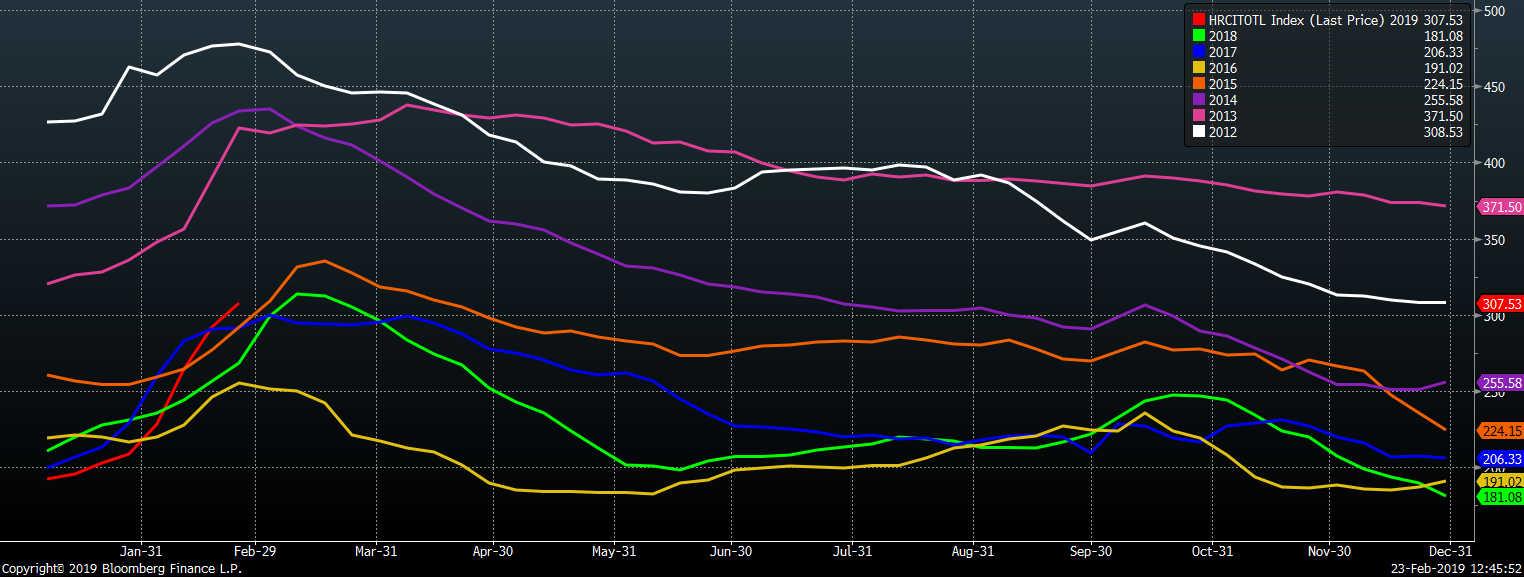Screen dimensions: 1524x577
Task: Click the red 2019 legend swatch
Action: [1199, 19]
